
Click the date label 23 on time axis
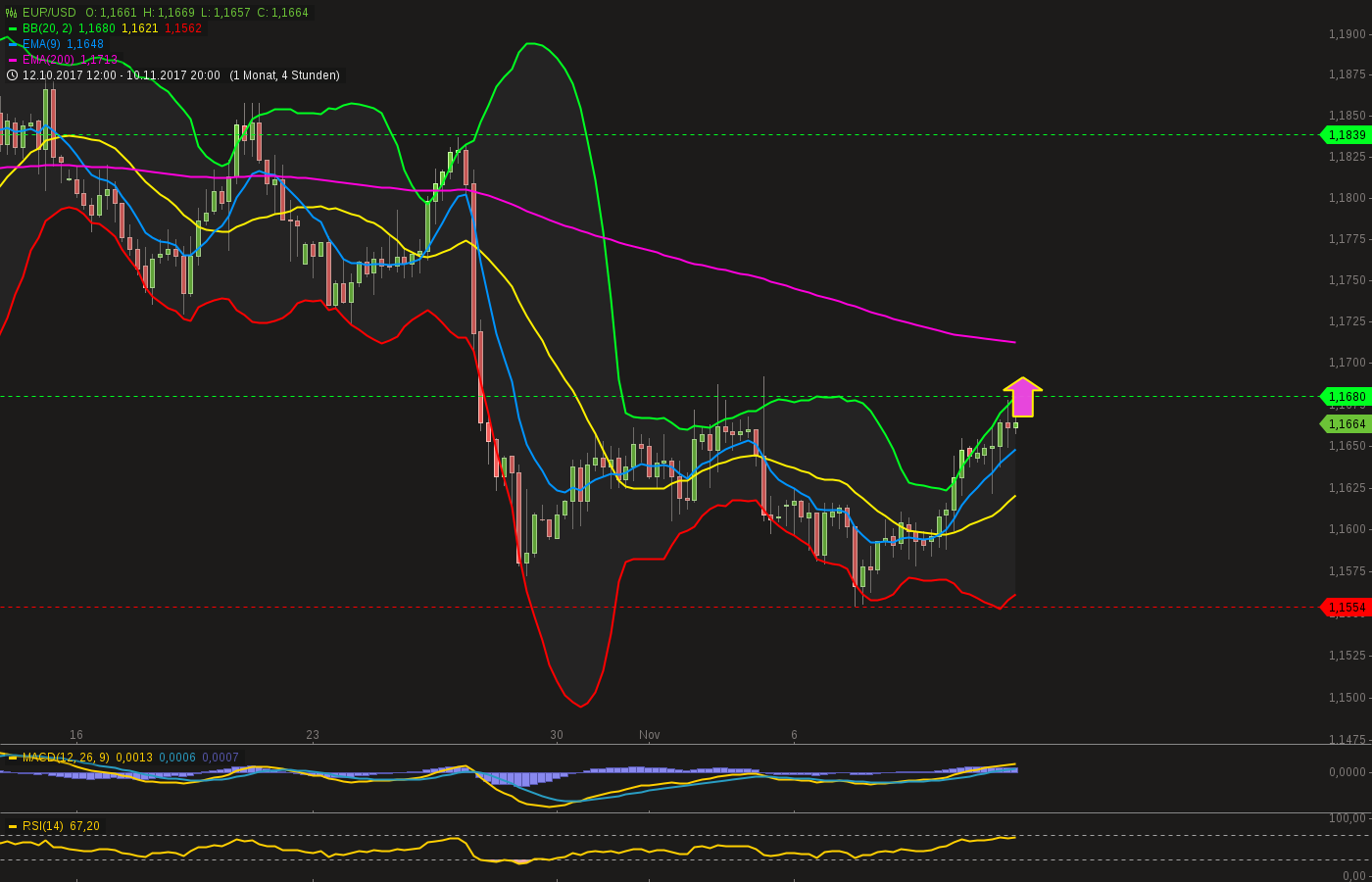[x=313, y=735]
